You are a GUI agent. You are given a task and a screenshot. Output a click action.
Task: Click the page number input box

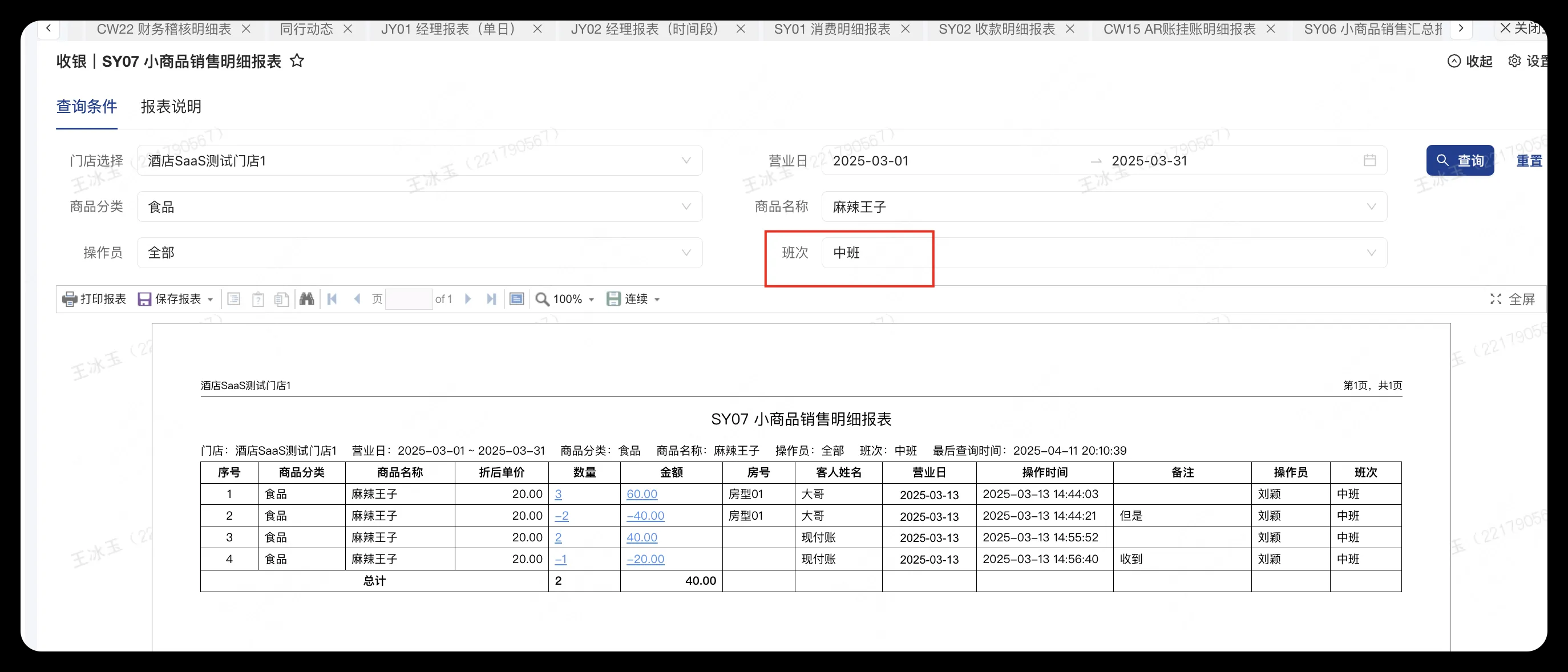tap(409, 299)
